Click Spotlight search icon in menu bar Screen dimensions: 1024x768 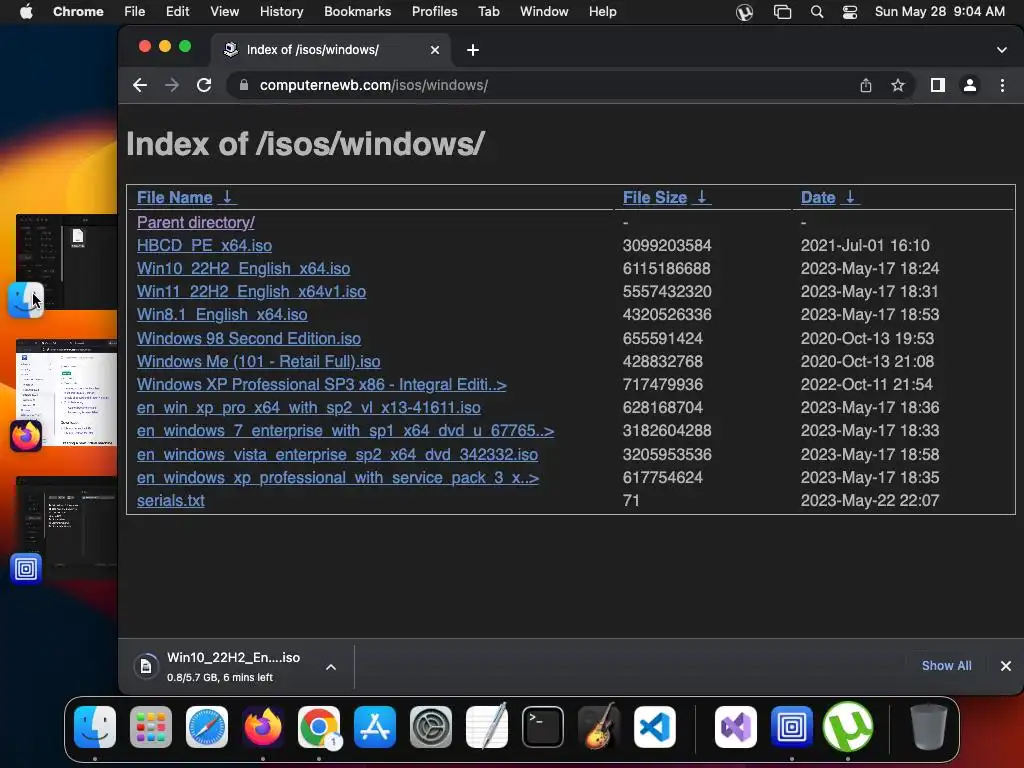coord(816,12)
